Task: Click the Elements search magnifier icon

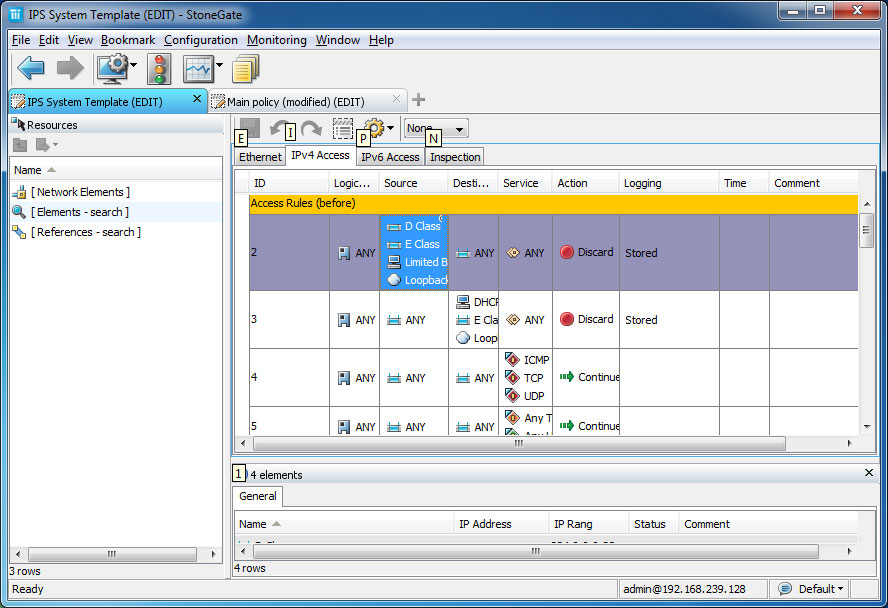Action: [19, 212]
